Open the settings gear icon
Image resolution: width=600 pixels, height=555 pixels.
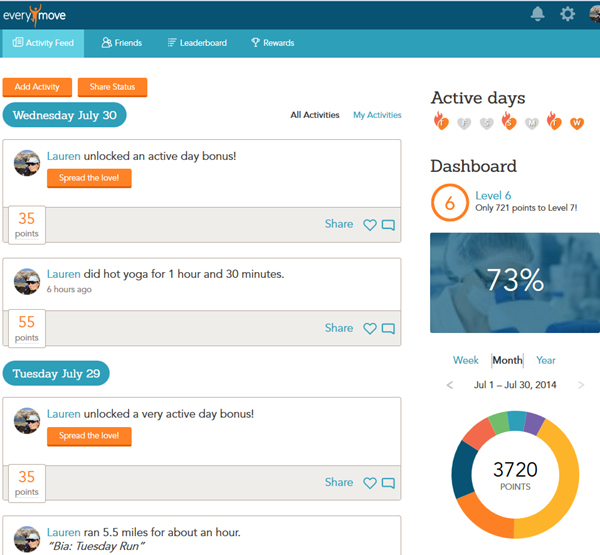pos(567,14)
